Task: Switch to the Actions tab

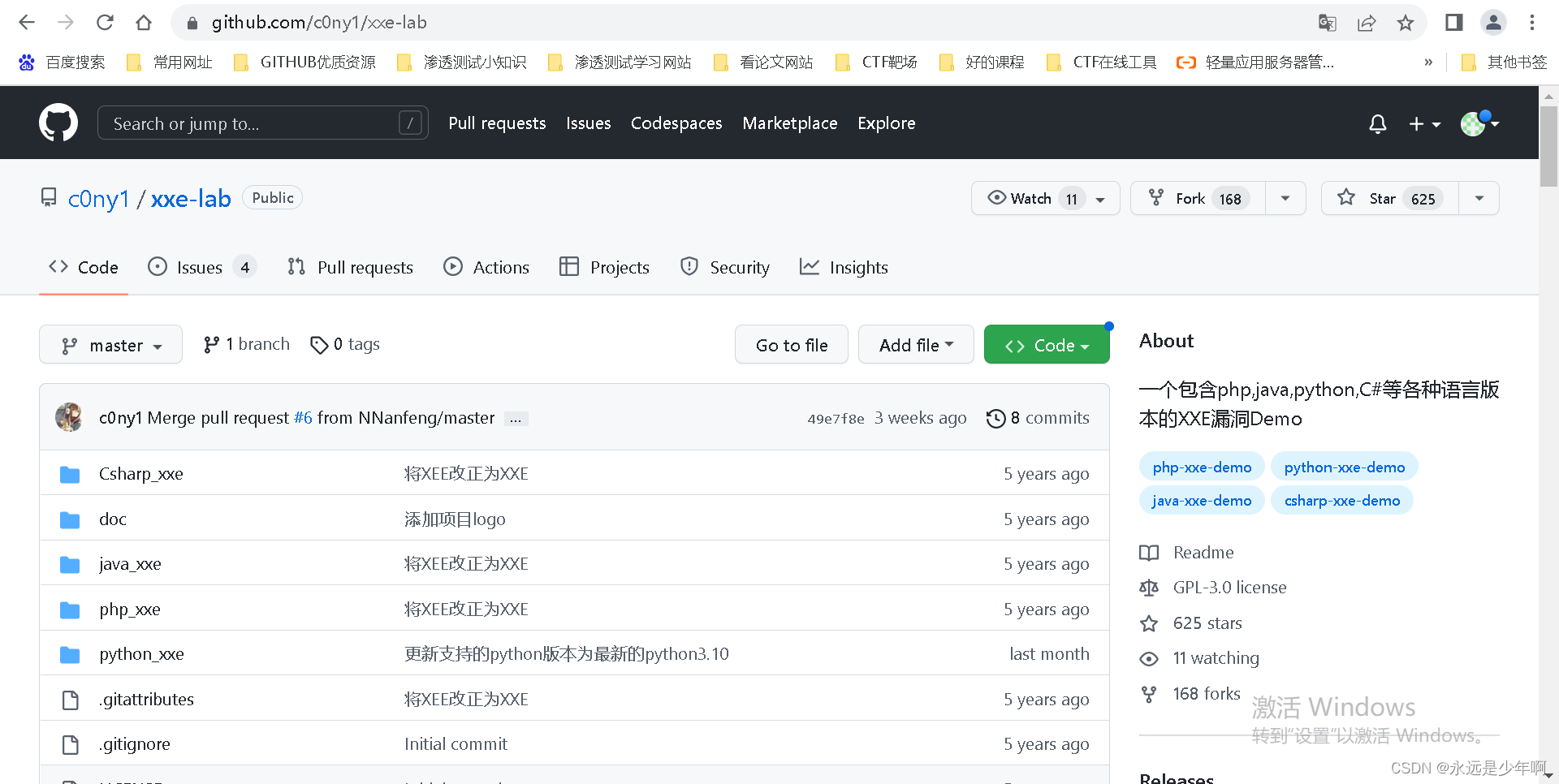Action: coord(486,267)
